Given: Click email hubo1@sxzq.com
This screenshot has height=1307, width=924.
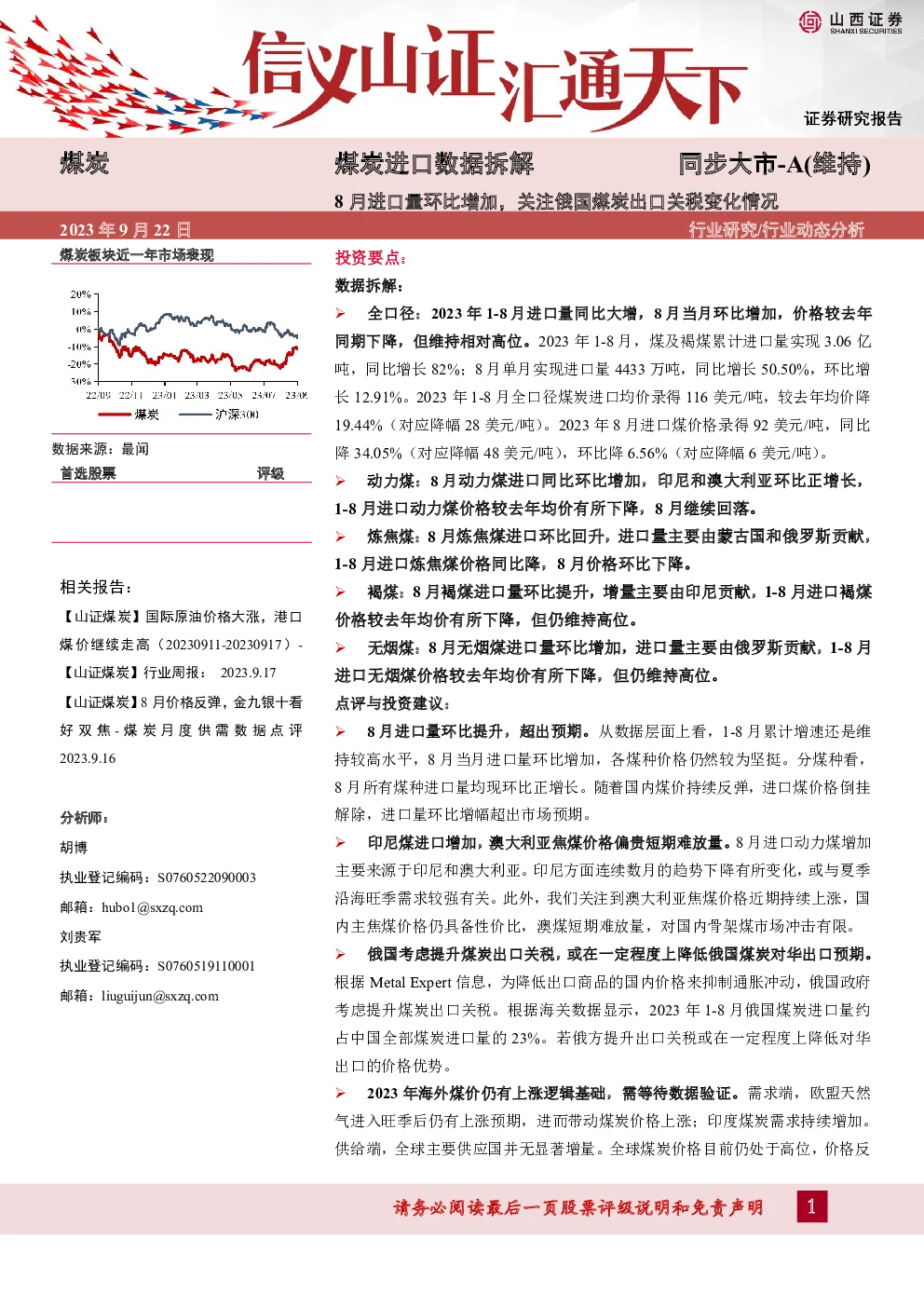Looking at the screenshot, I should (153, 907).
